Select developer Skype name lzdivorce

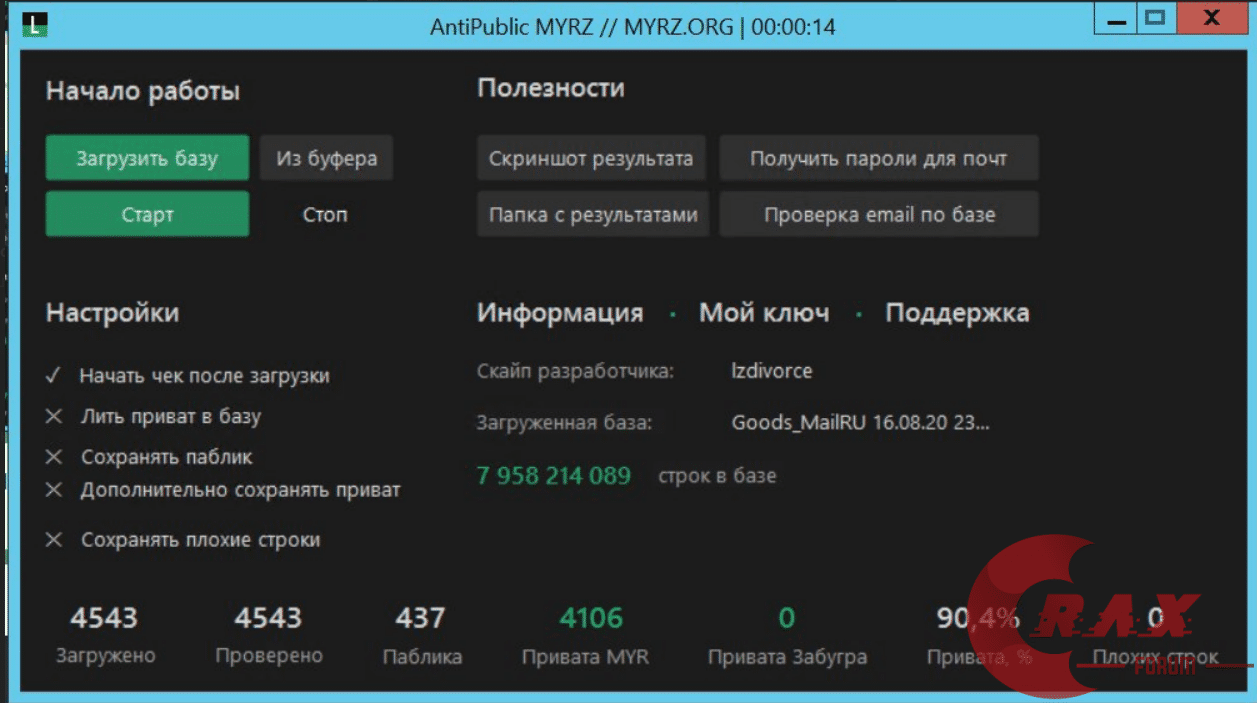[772, 371]
